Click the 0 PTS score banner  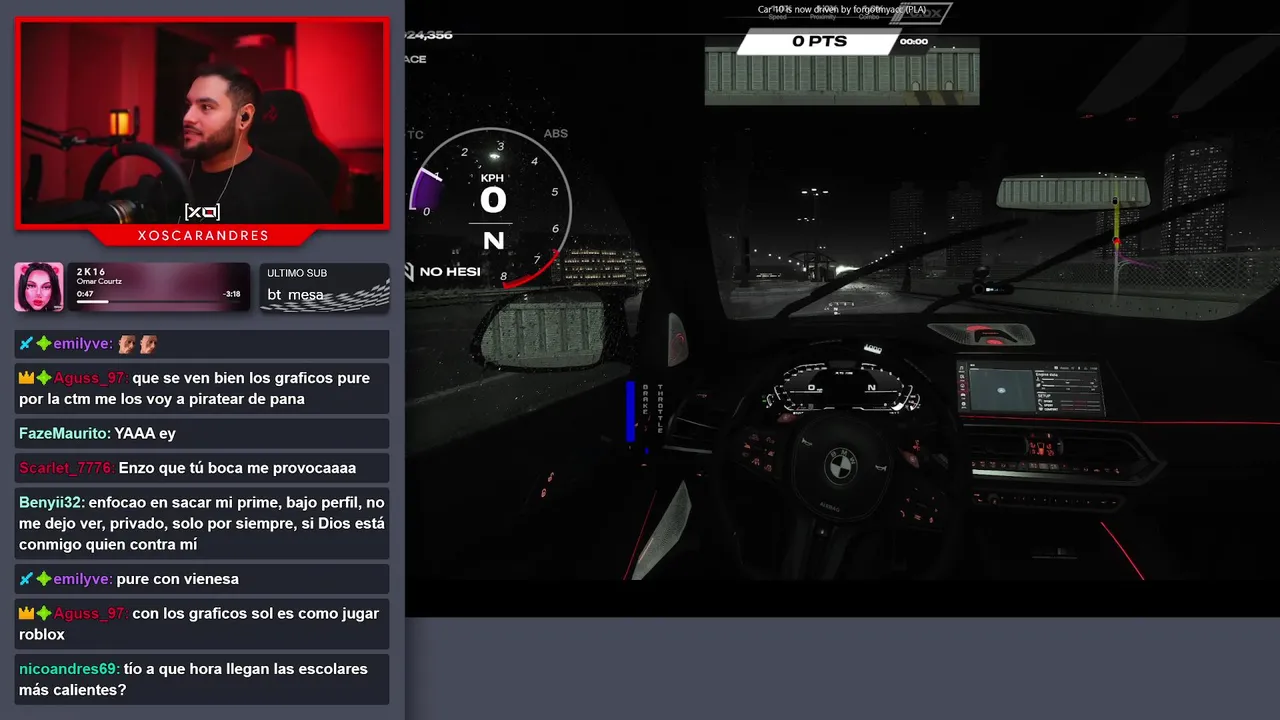click(820, 41)
